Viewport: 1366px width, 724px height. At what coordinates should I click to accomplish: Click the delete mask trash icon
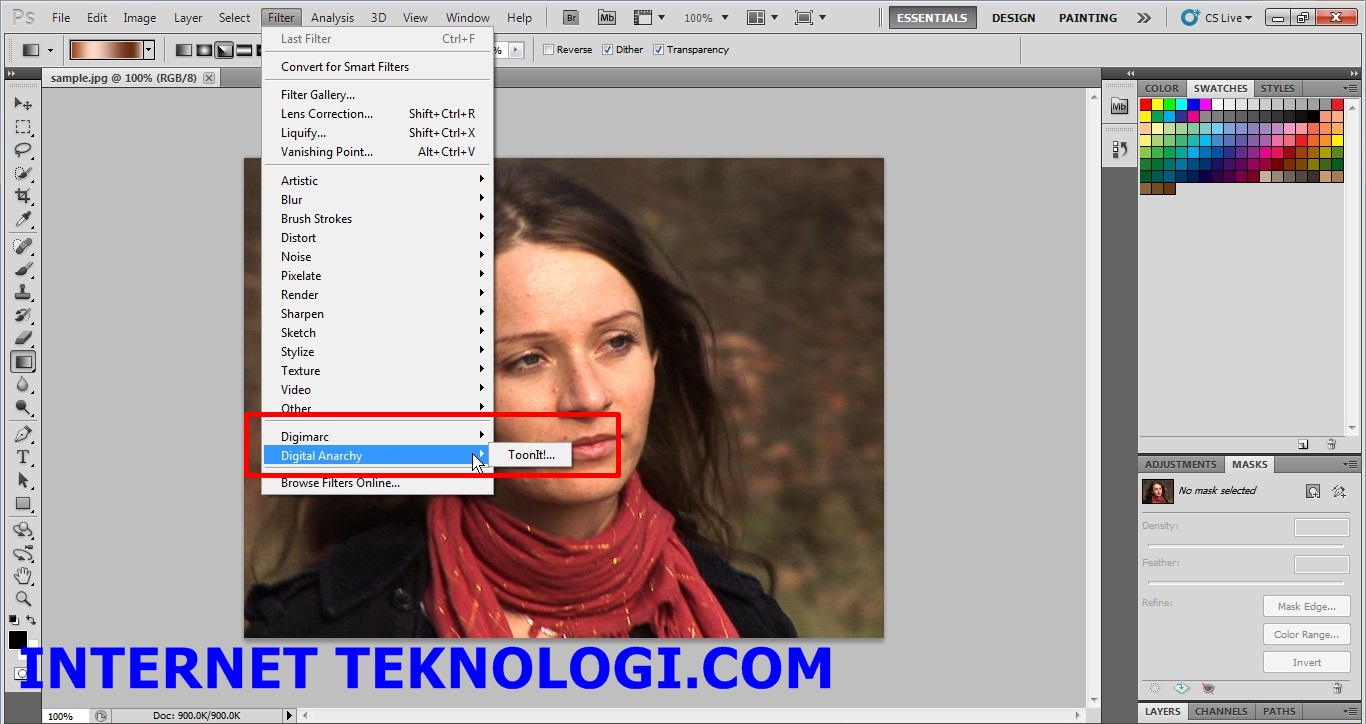1337,688
